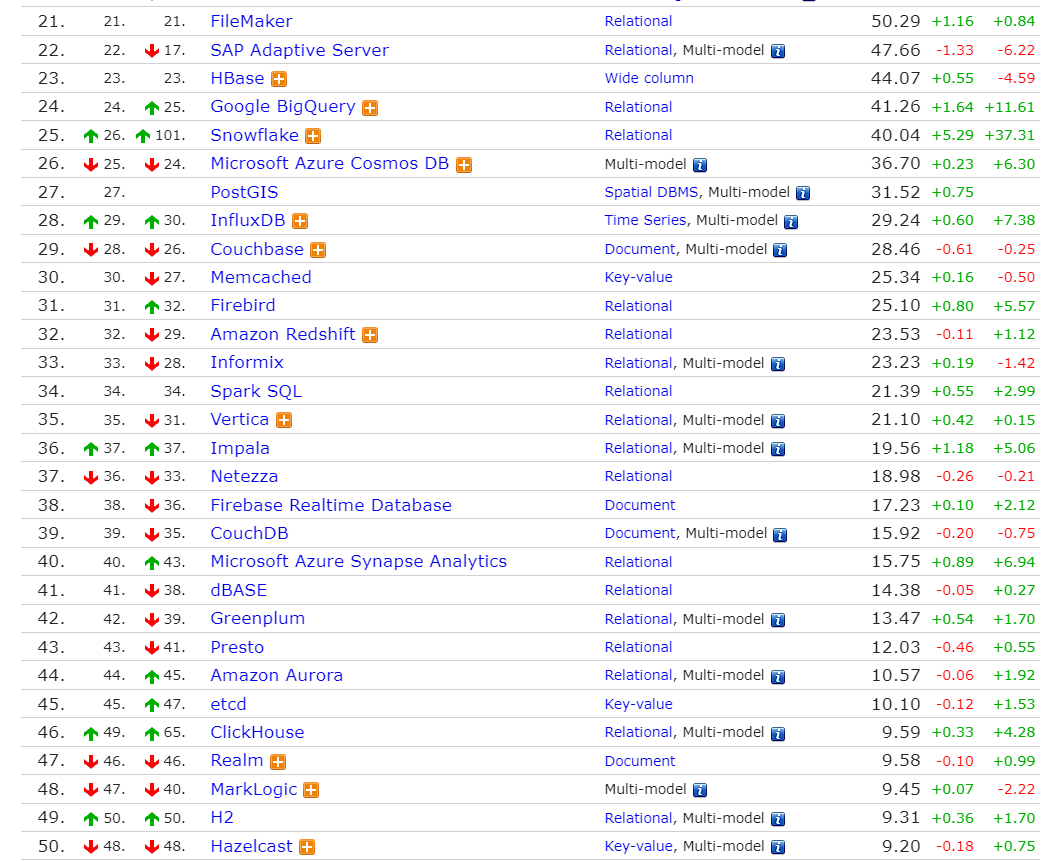
Task: Click the -6.22 yearly change for SAP Adaptive Server
Action: [x=1016, y=50]
